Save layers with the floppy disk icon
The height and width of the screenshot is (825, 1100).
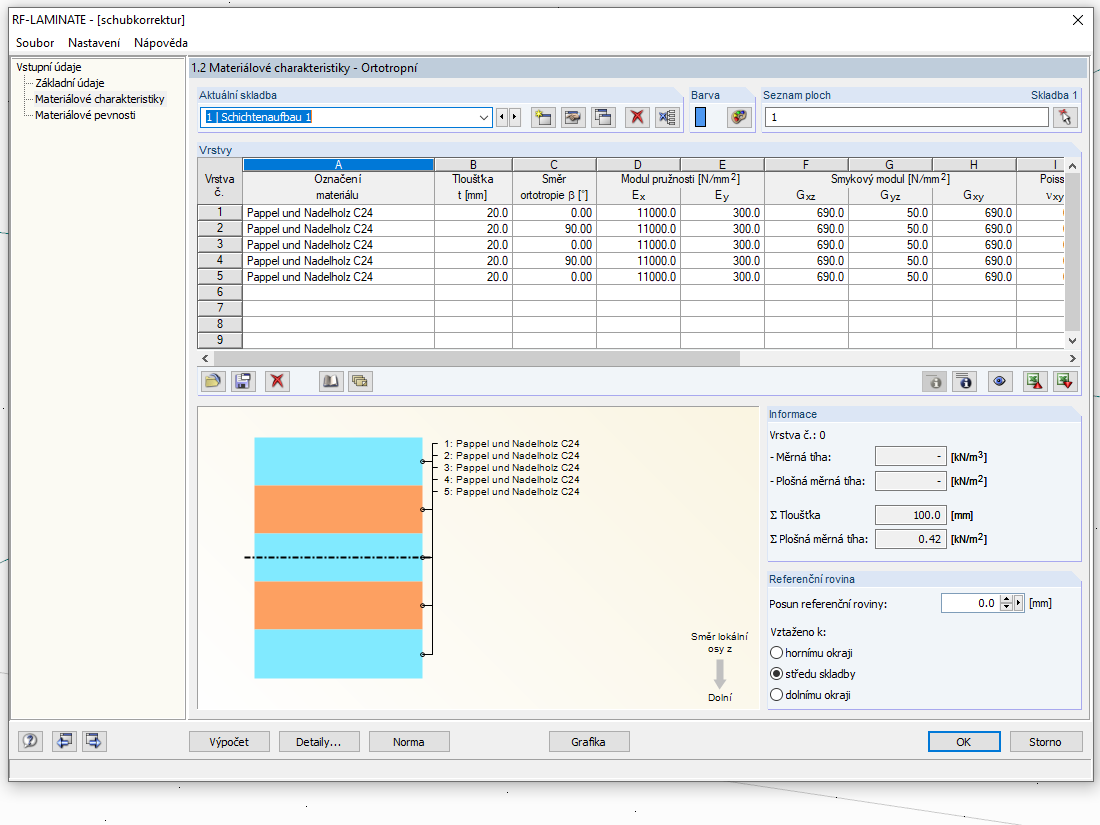[242, 381]
